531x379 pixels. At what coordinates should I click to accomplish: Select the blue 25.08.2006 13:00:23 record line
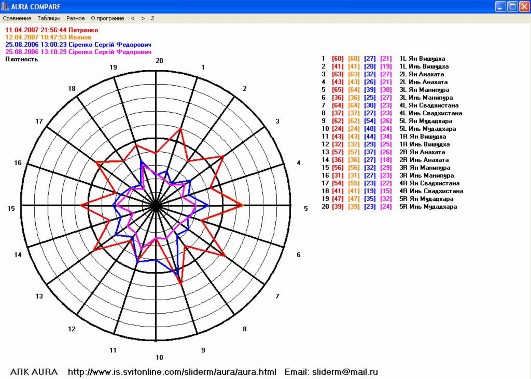[x=78, y=44]
